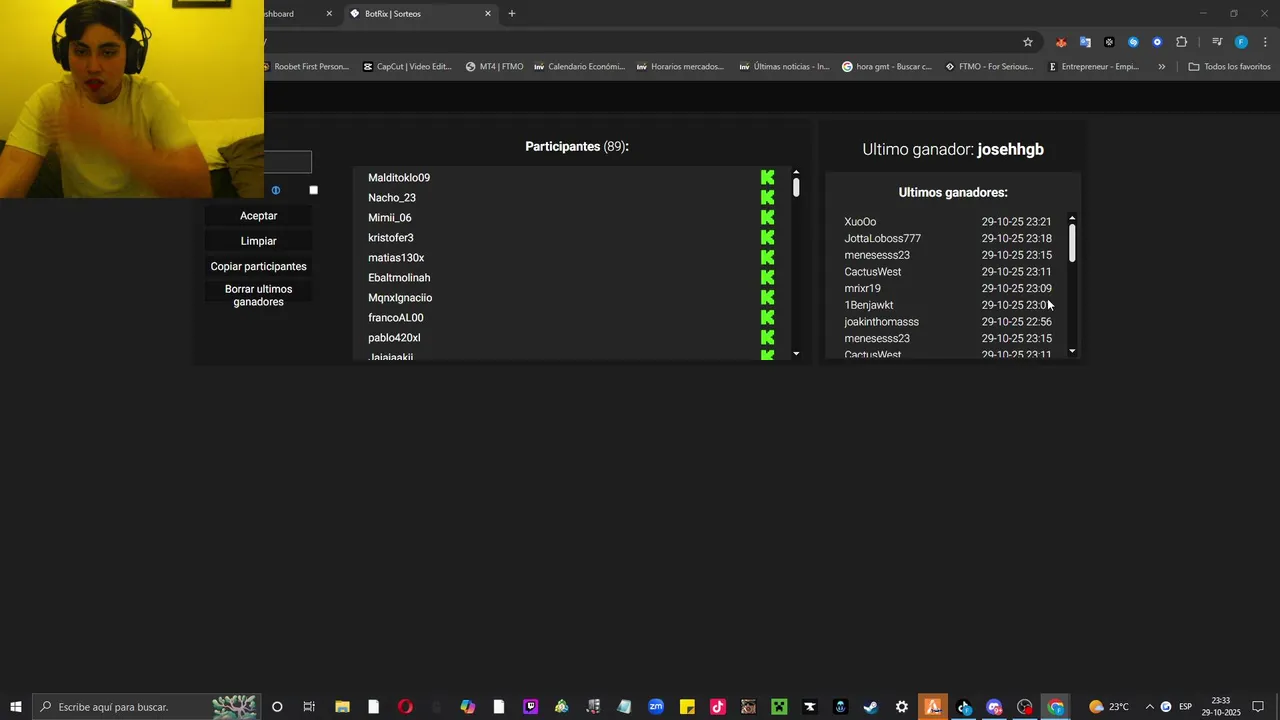The image size is (1280, 720).
Task: Open the Todos los favoritos folder
Action: [x=1229, y=67]
